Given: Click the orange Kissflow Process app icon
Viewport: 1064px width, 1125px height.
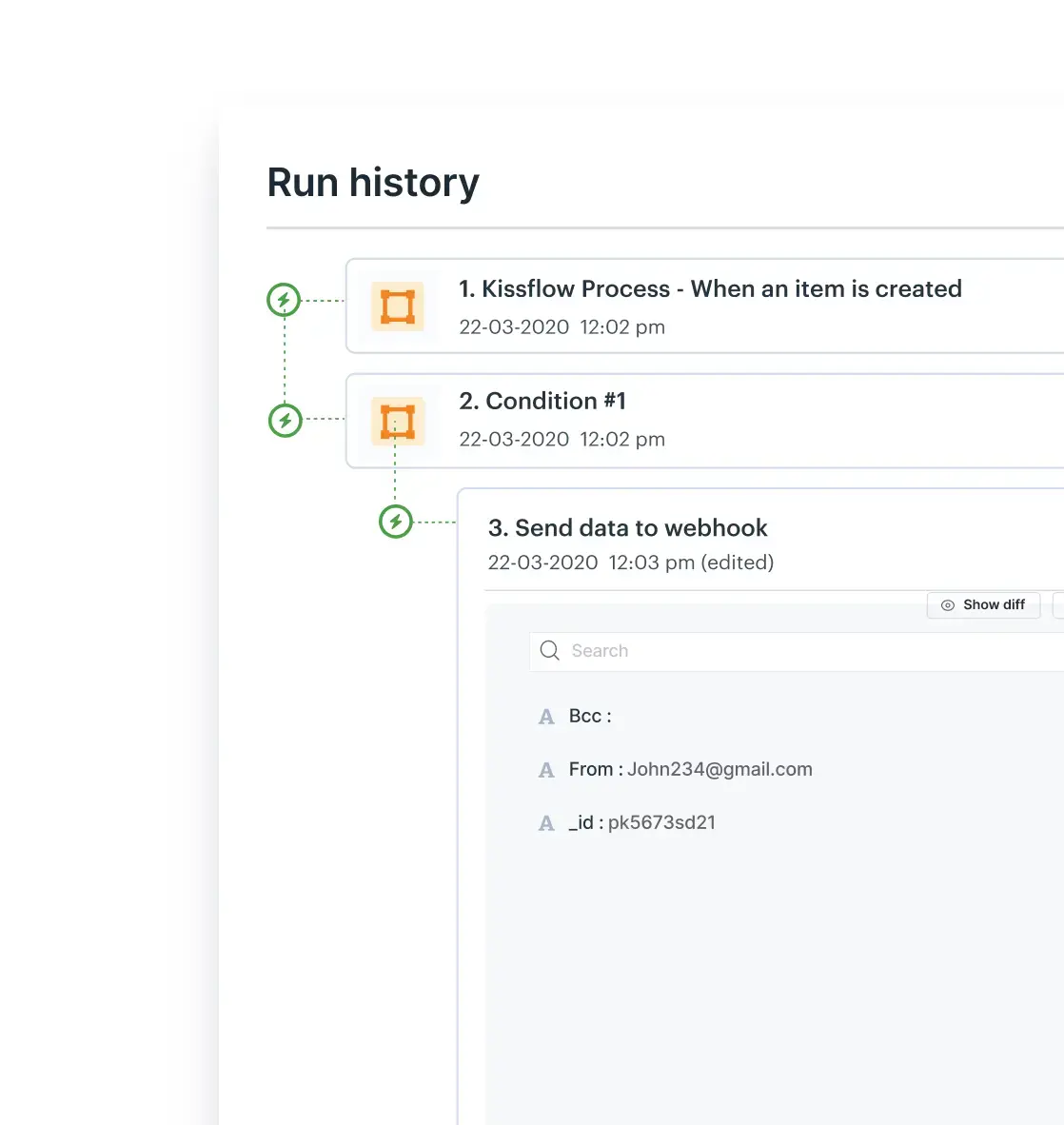Looking at the screenshot, I should [398, 306].
